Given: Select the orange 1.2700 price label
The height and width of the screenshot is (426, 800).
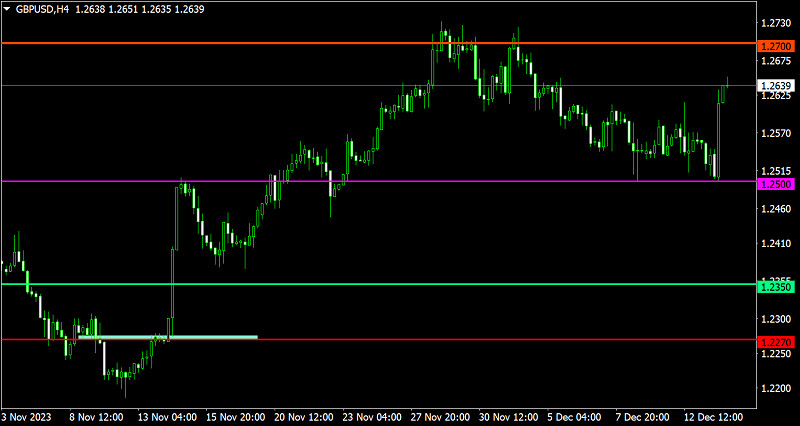Looking at the screenshot, I should click(777, 46).
